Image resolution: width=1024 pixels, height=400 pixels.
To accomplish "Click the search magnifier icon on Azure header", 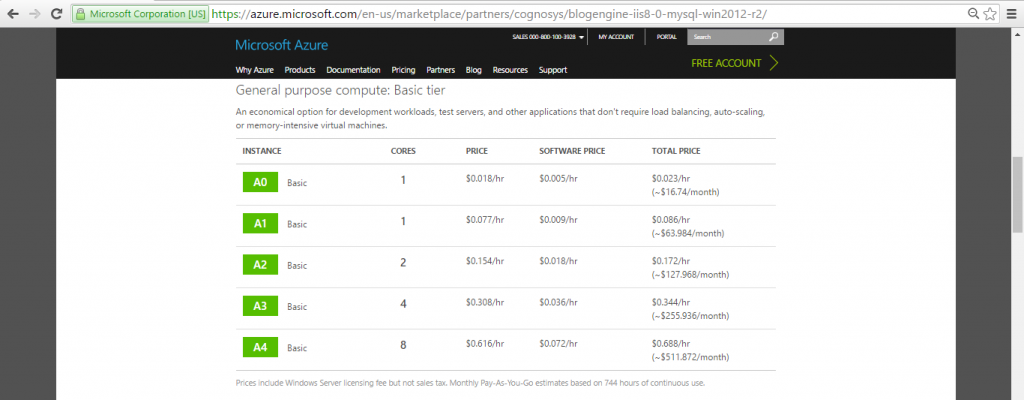I will [773, 37].
